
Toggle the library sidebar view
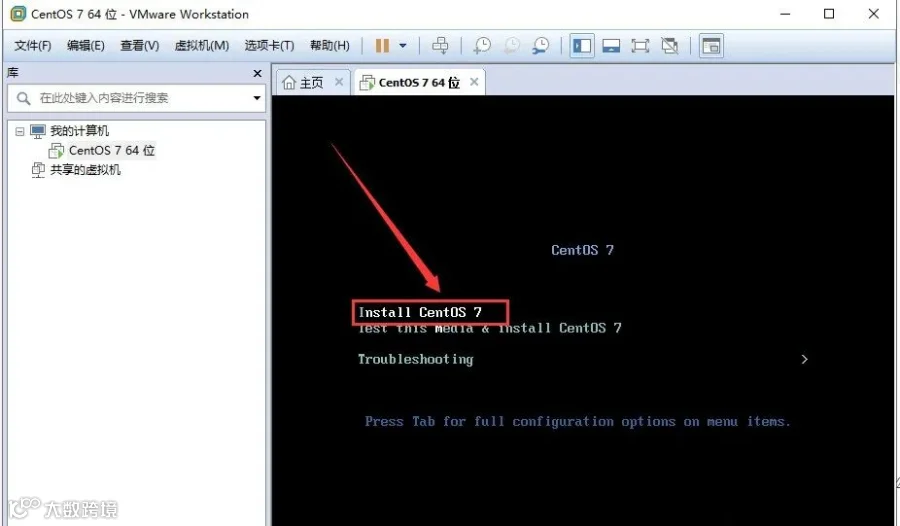click(581, 45)
